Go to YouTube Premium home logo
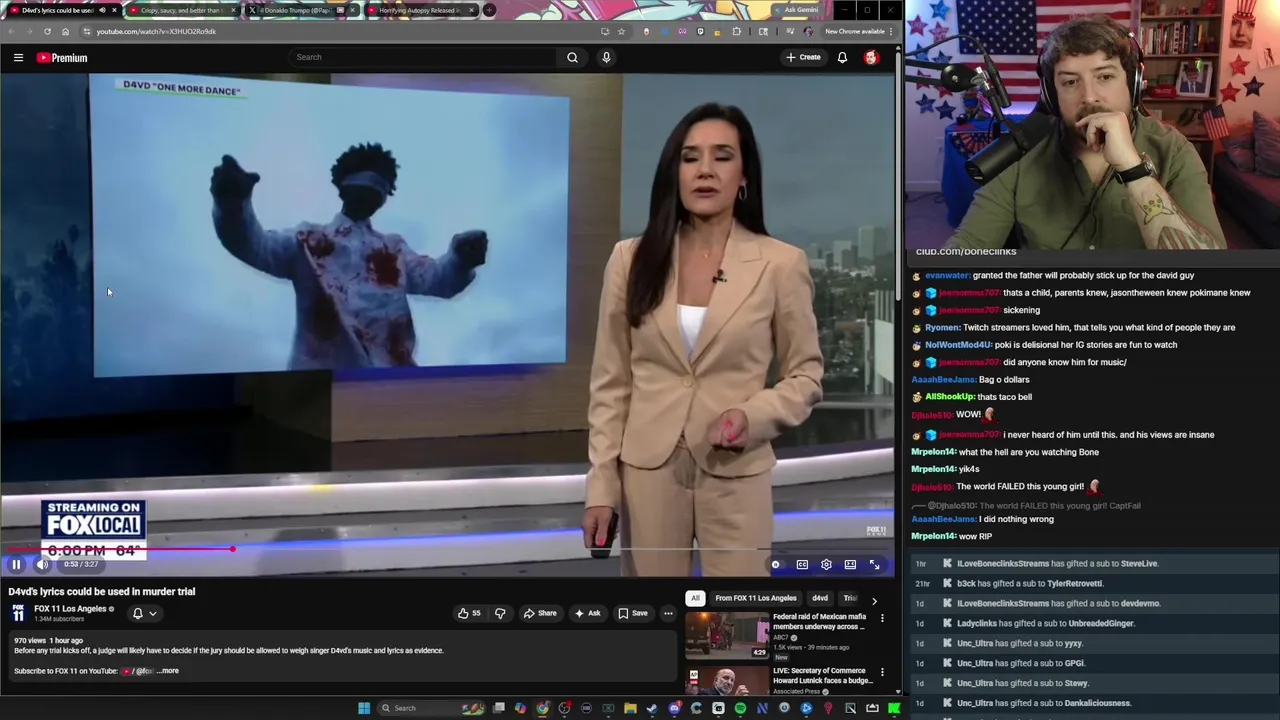The image size is (1280, 720). [x=62, y=58]
